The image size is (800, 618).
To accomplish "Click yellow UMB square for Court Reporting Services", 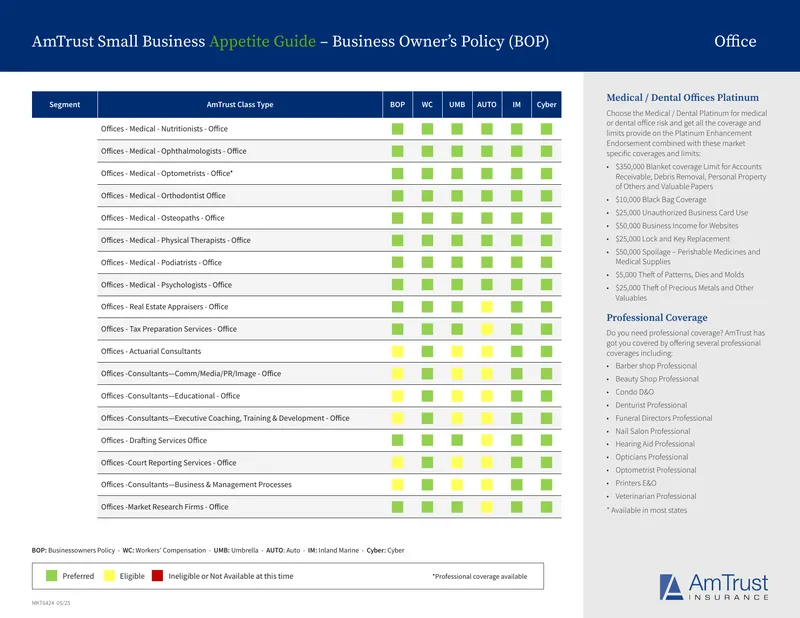I will [457, 462].
